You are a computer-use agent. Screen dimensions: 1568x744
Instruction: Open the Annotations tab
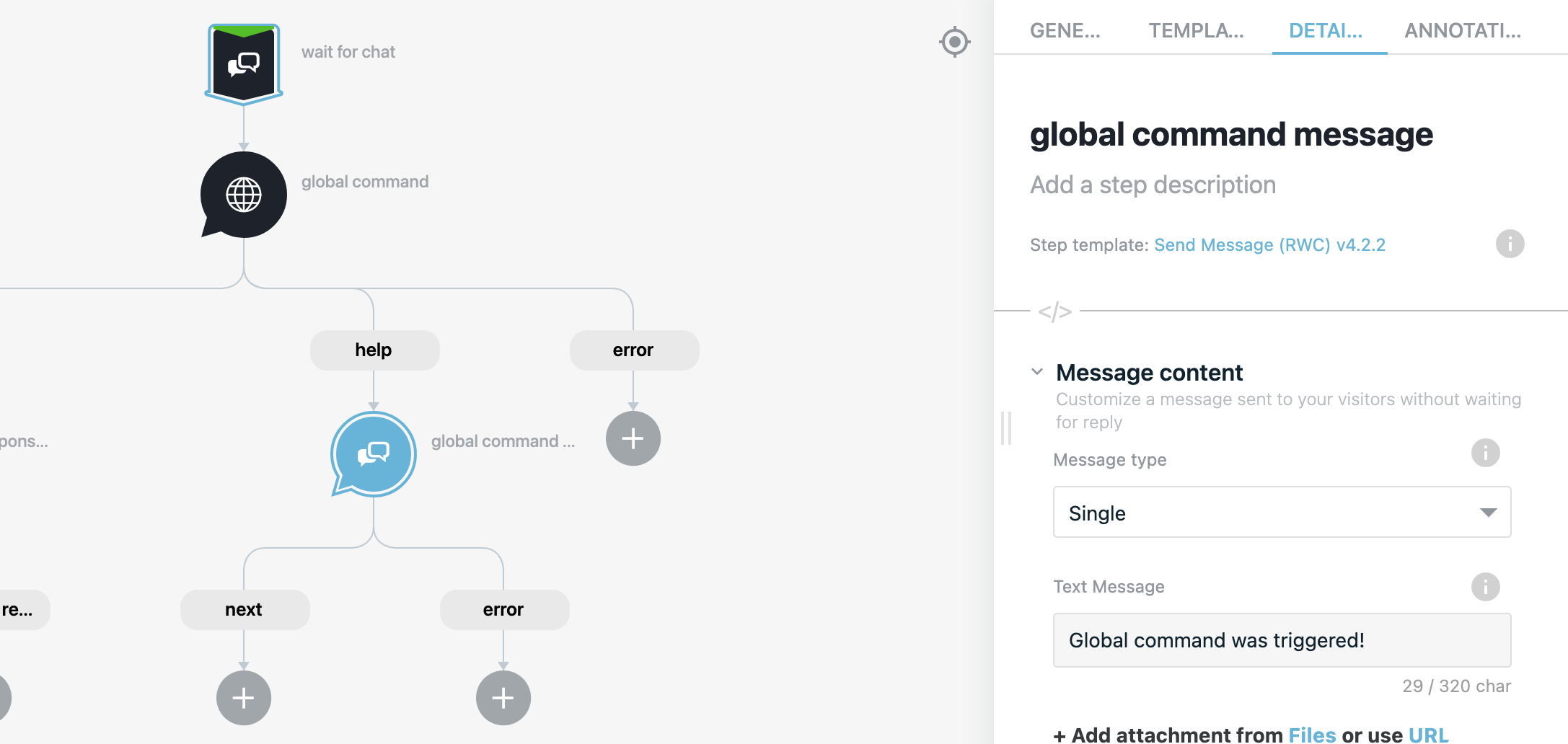1463,30
